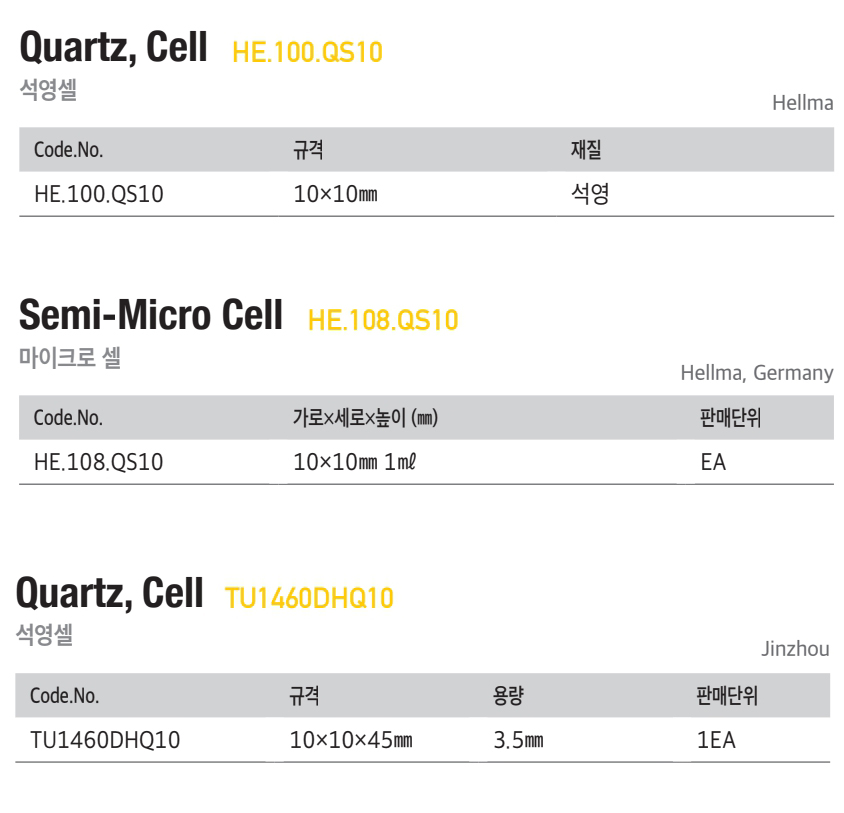Screen dimensions: 844x813
Task: Click the yellow HE.100.QS10 product code heading
Action: 307,53
